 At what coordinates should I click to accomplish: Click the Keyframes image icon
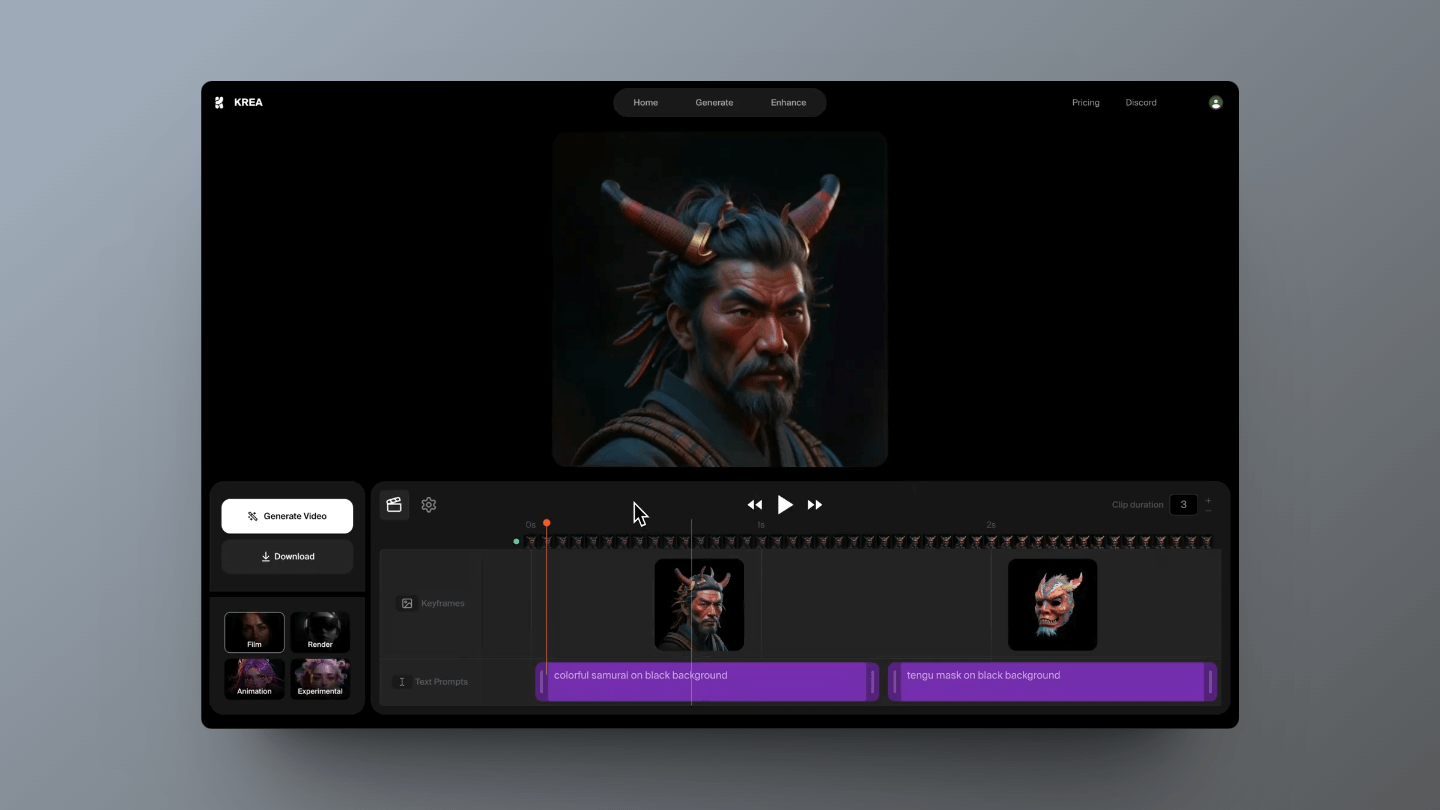point(407,603)
